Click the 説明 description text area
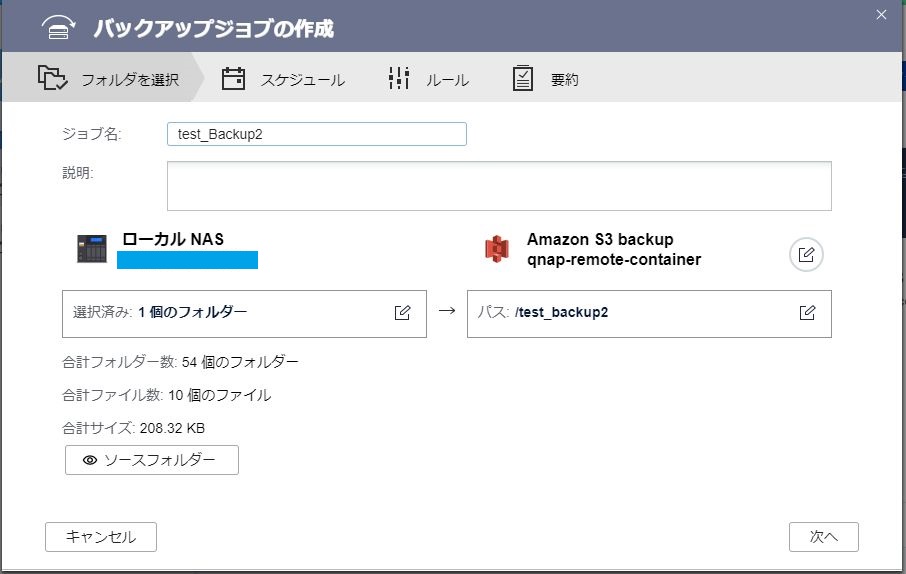The height and width of the screenshot is (574, 906). pyautogui.click(x=499, y=186)
